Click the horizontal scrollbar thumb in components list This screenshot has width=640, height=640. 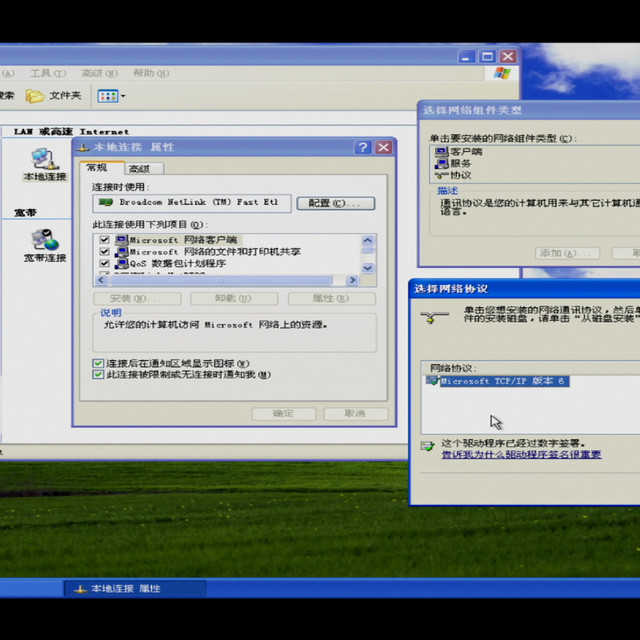220,280
